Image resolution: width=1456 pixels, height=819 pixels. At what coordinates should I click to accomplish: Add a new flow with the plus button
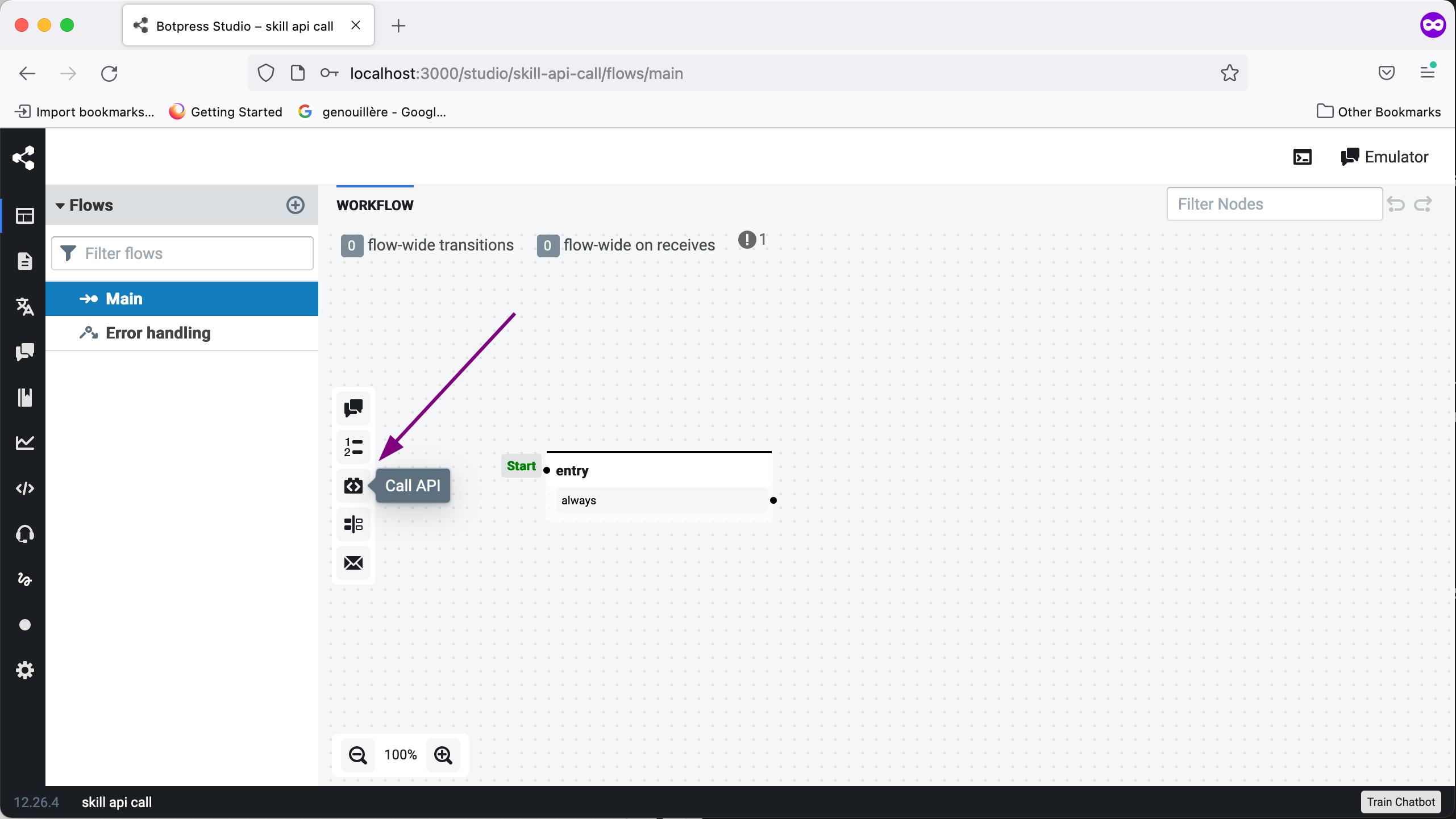coord(295,205)
